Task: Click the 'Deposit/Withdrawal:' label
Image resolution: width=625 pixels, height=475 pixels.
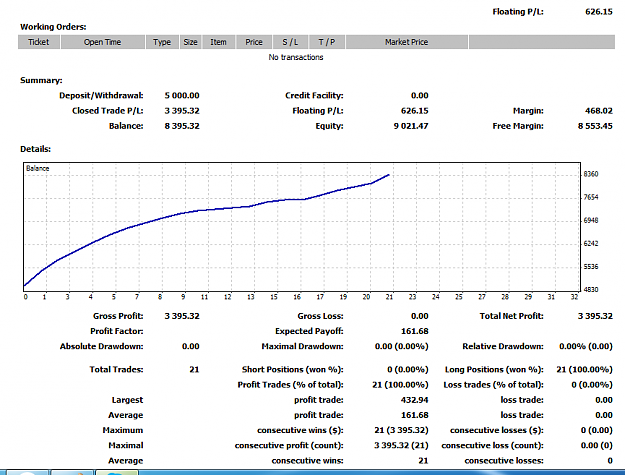Action: (101, 96)
